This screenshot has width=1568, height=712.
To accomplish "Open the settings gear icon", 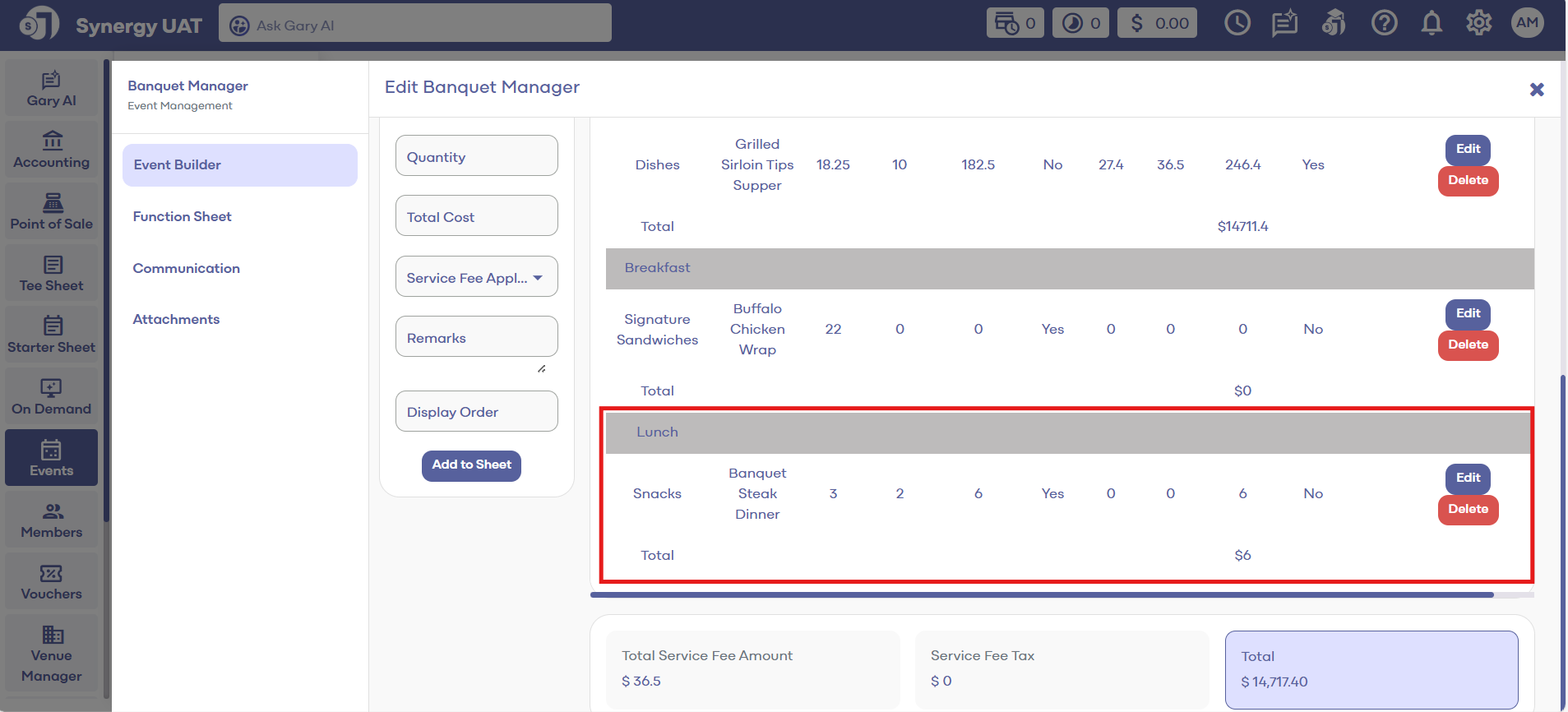I will point(1478,24).
